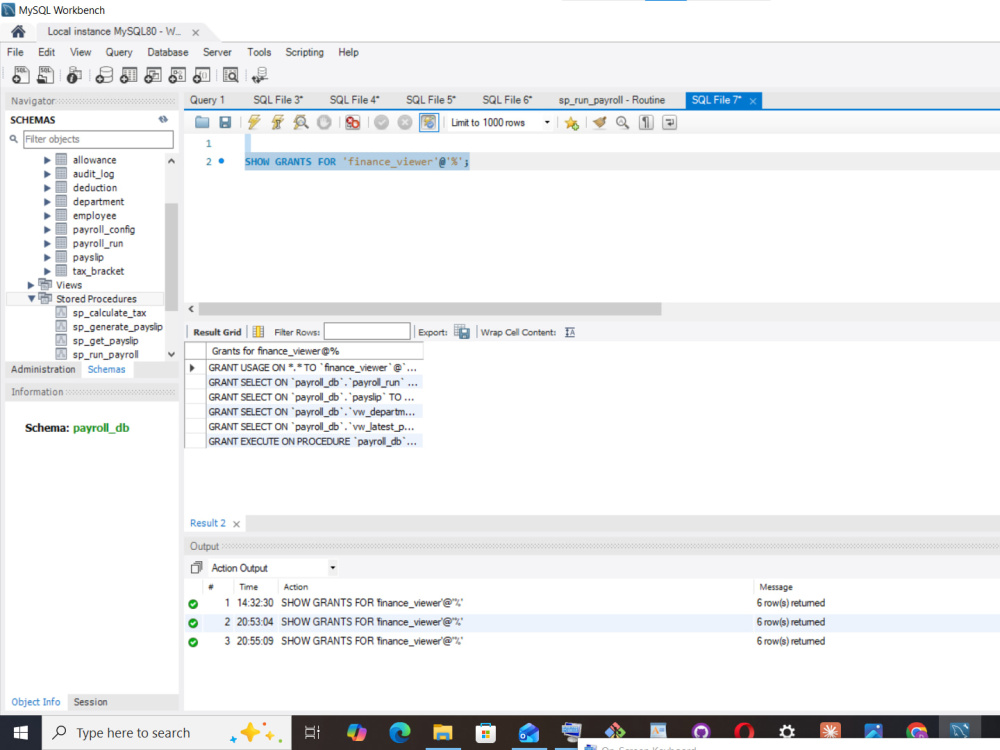Focus the Filter Rows input field
Viewport: 1000px width, 750px height.
[367, 332]
